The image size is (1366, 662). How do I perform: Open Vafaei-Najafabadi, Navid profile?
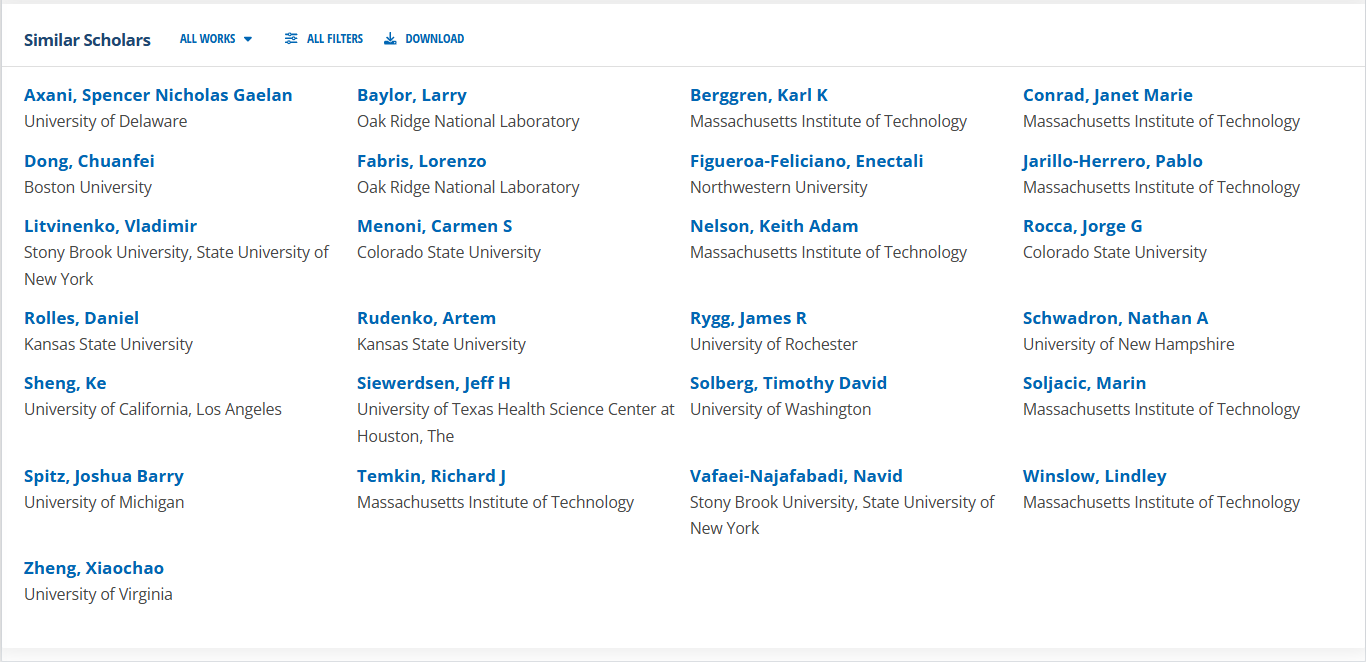(x=796, y=476)
